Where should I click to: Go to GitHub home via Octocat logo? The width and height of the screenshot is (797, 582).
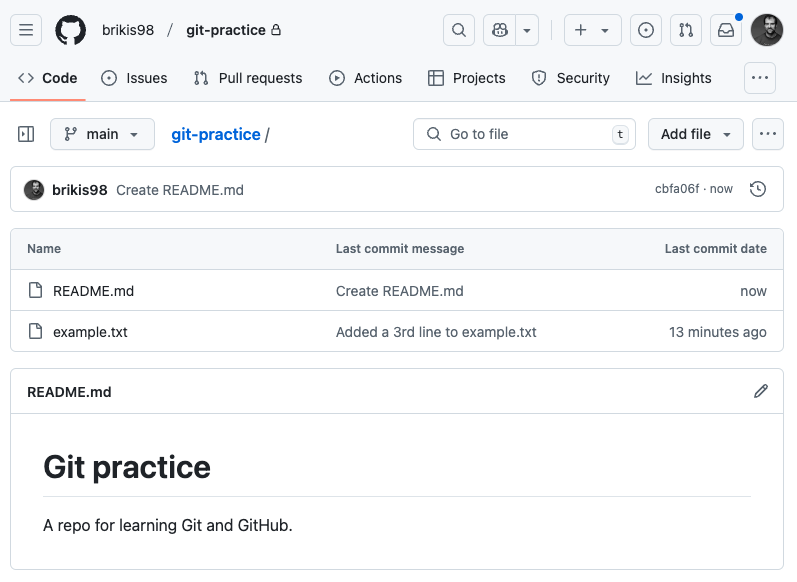tap(71, 30)
